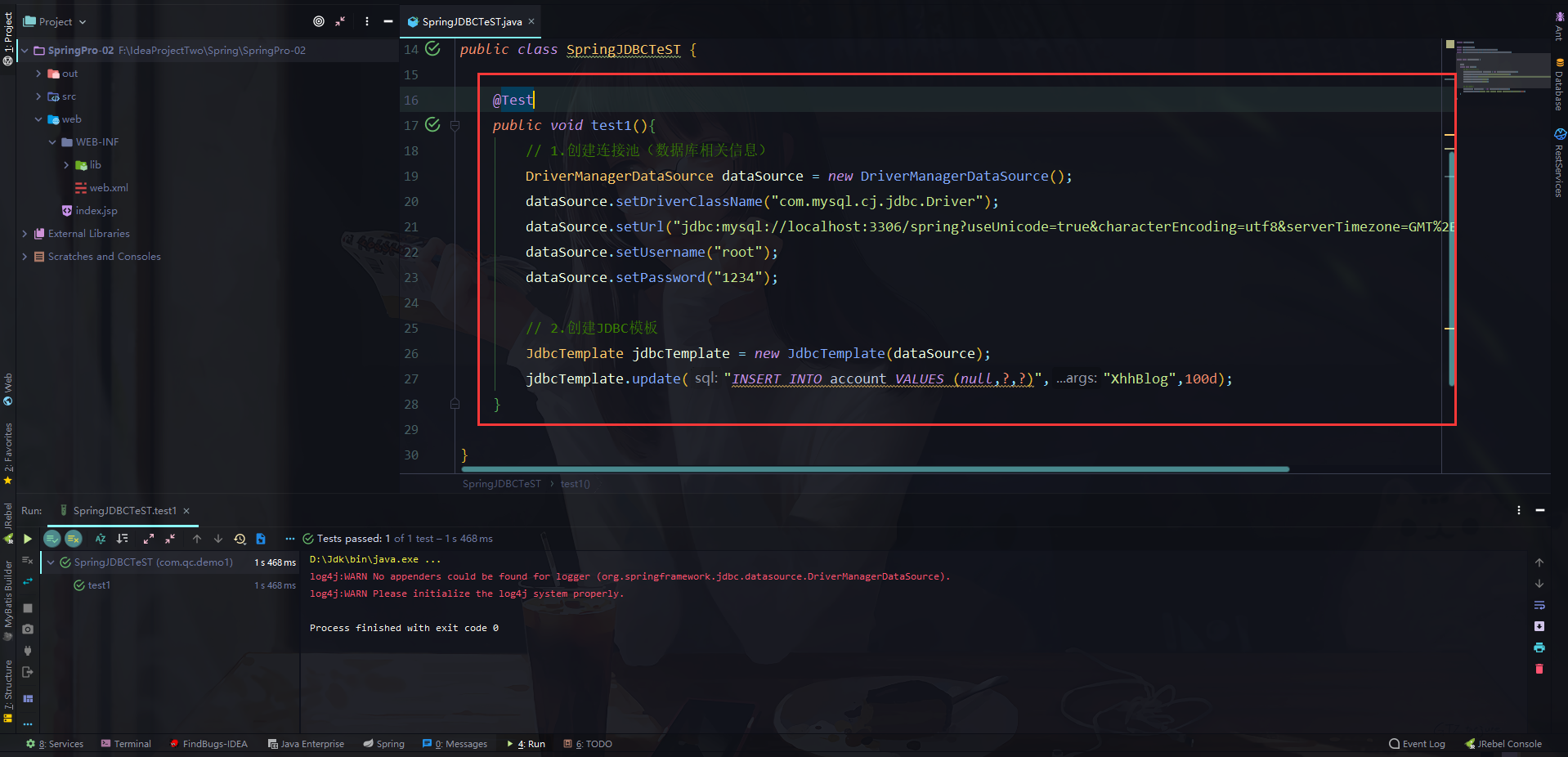Expand External Libraries node
Screen dimensions: 1568x757
[25, 234]
